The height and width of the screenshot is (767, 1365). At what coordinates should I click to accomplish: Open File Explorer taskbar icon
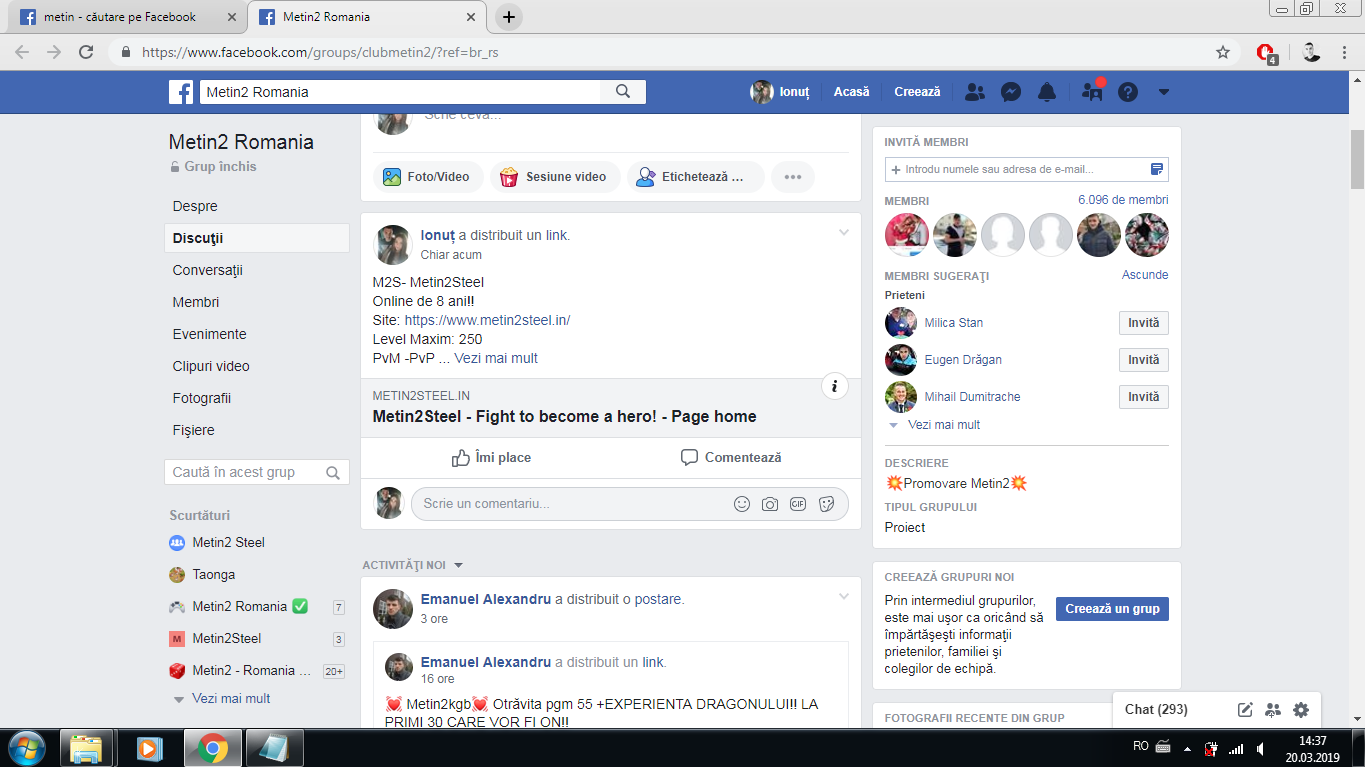pyautogui.click(x=87, y=748)
